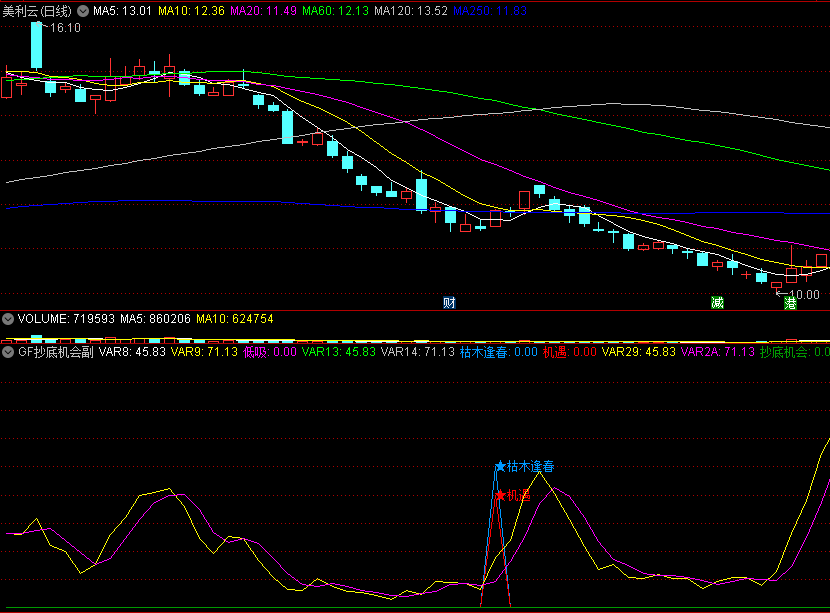Click the VAR14: 71.13 label

[x=418, y=352]
